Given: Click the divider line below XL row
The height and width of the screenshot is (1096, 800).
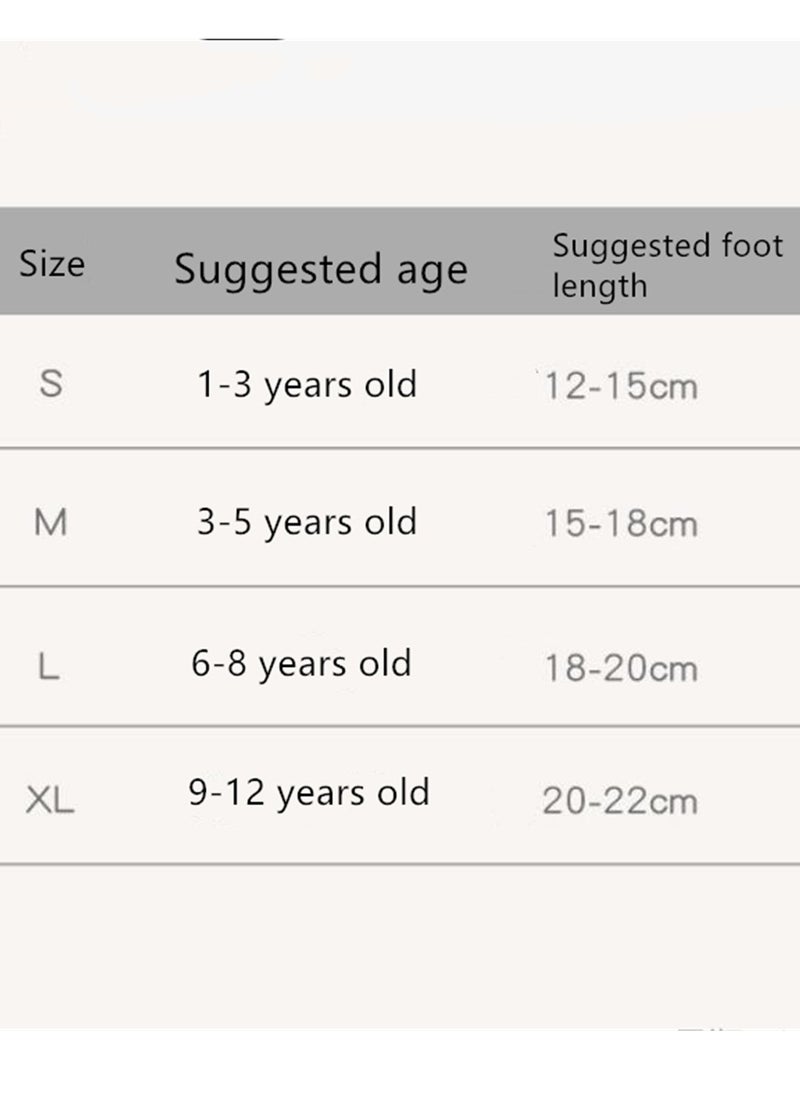Looking at the screenshot, I should point(400,864).
